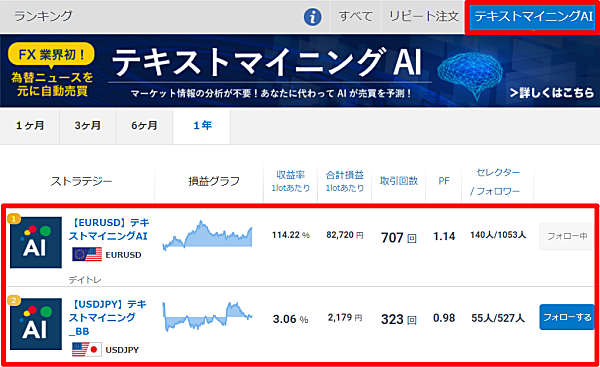Click the 3.06 % return value
This screenshot has width=600, height=367.
point(290,319)
